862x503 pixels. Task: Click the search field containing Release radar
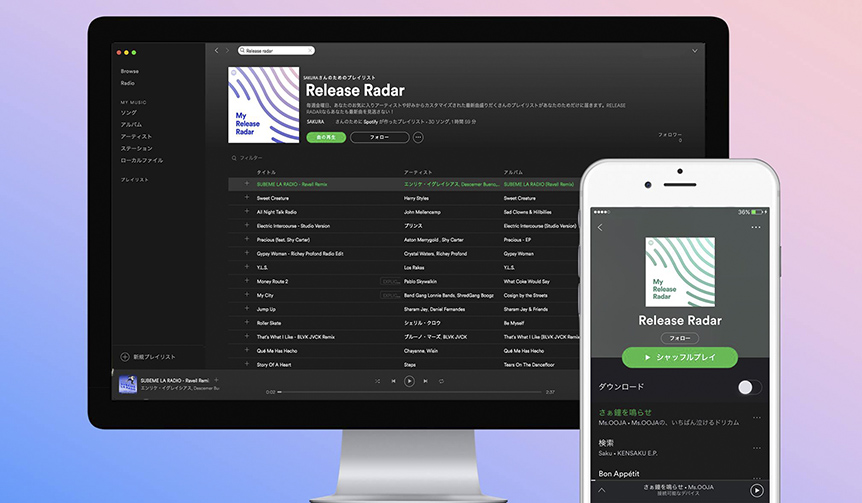(276, 50)
